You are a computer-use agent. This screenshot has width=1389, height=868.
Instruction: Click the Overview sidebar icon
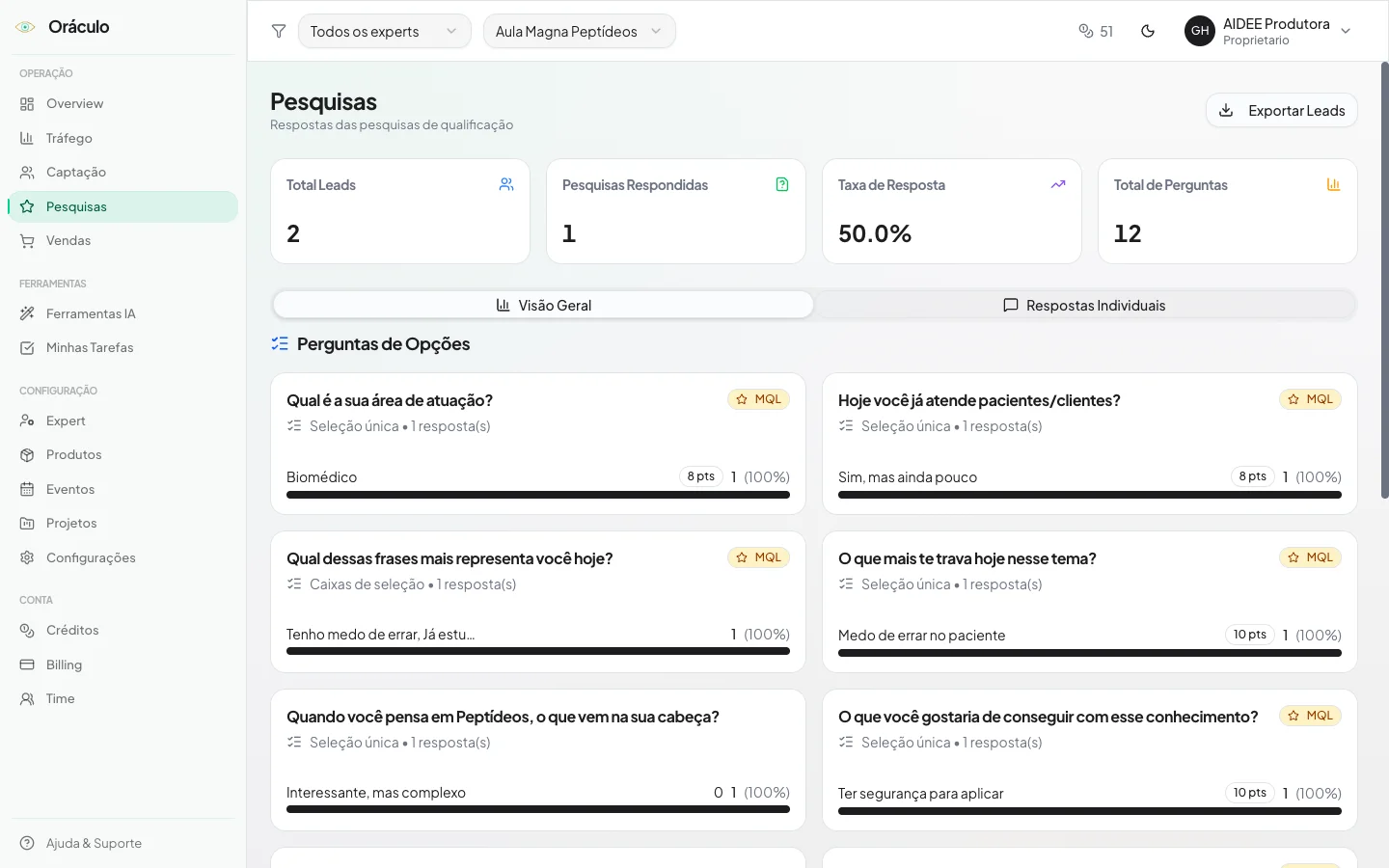(x=27, y=104)
